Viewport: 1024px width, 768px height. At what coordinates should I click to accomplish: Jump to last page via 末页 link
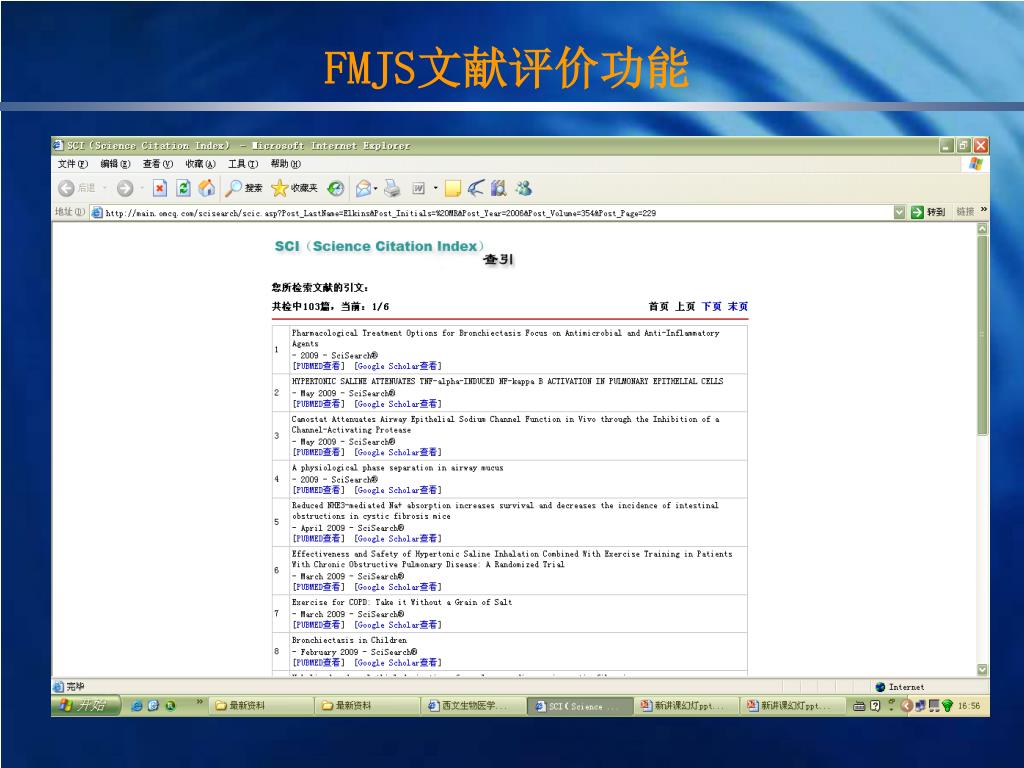(738, 306)
